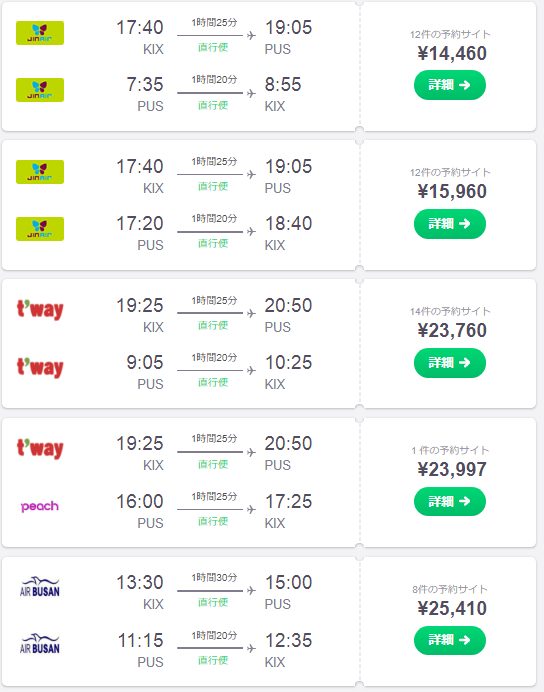The width and height of the screenshot is (544, 692).
Task: Select the ¥14,460 price text
Action: 452,53
